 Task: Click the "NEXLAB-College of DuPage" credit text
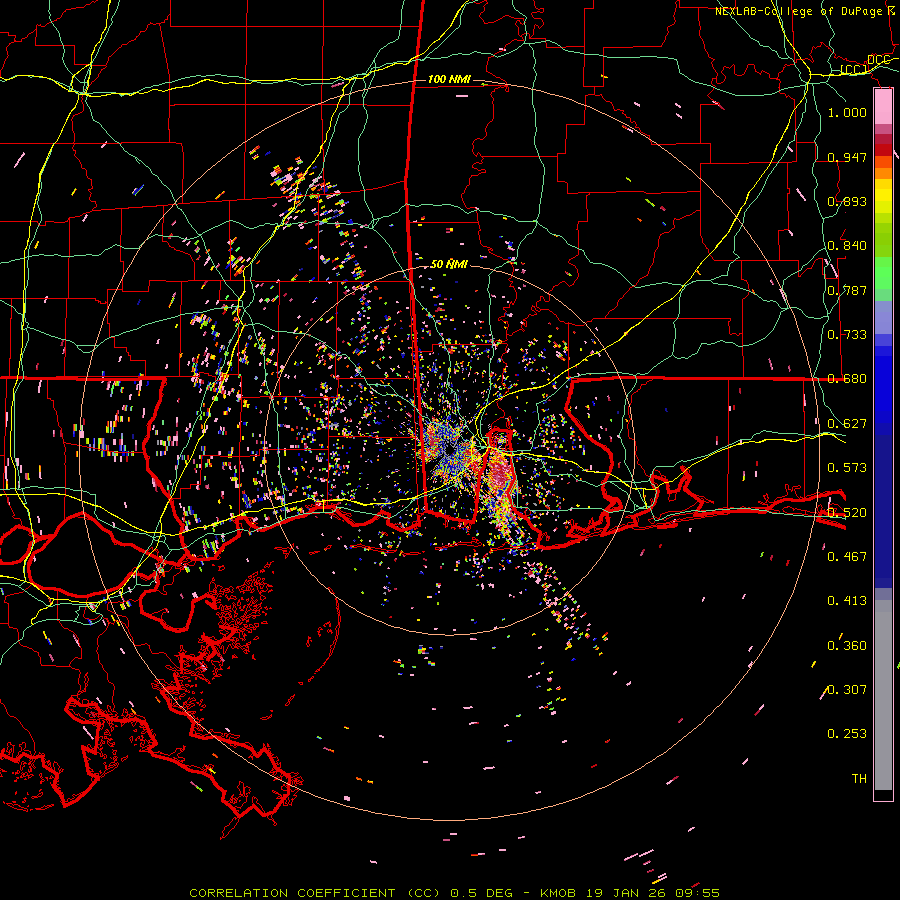click(800, 11)
